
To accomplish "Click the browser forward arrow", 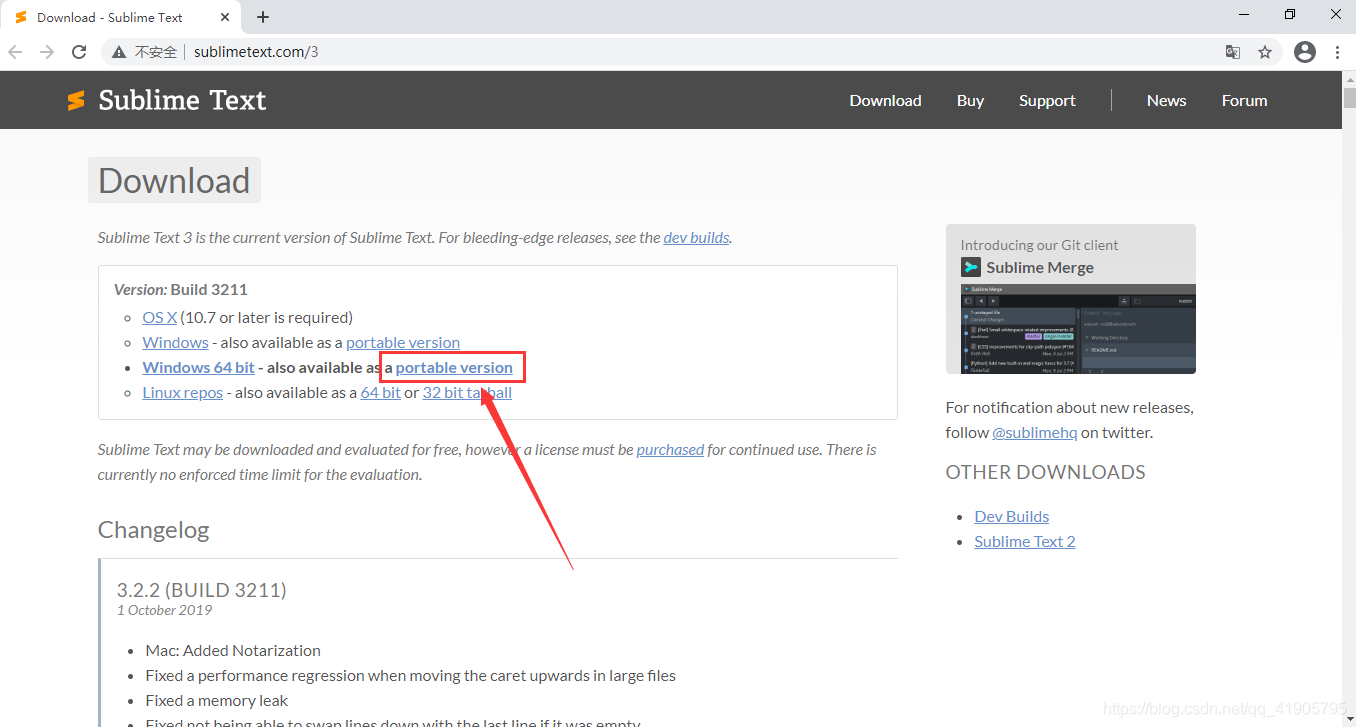I will click(x=47, y=52).
